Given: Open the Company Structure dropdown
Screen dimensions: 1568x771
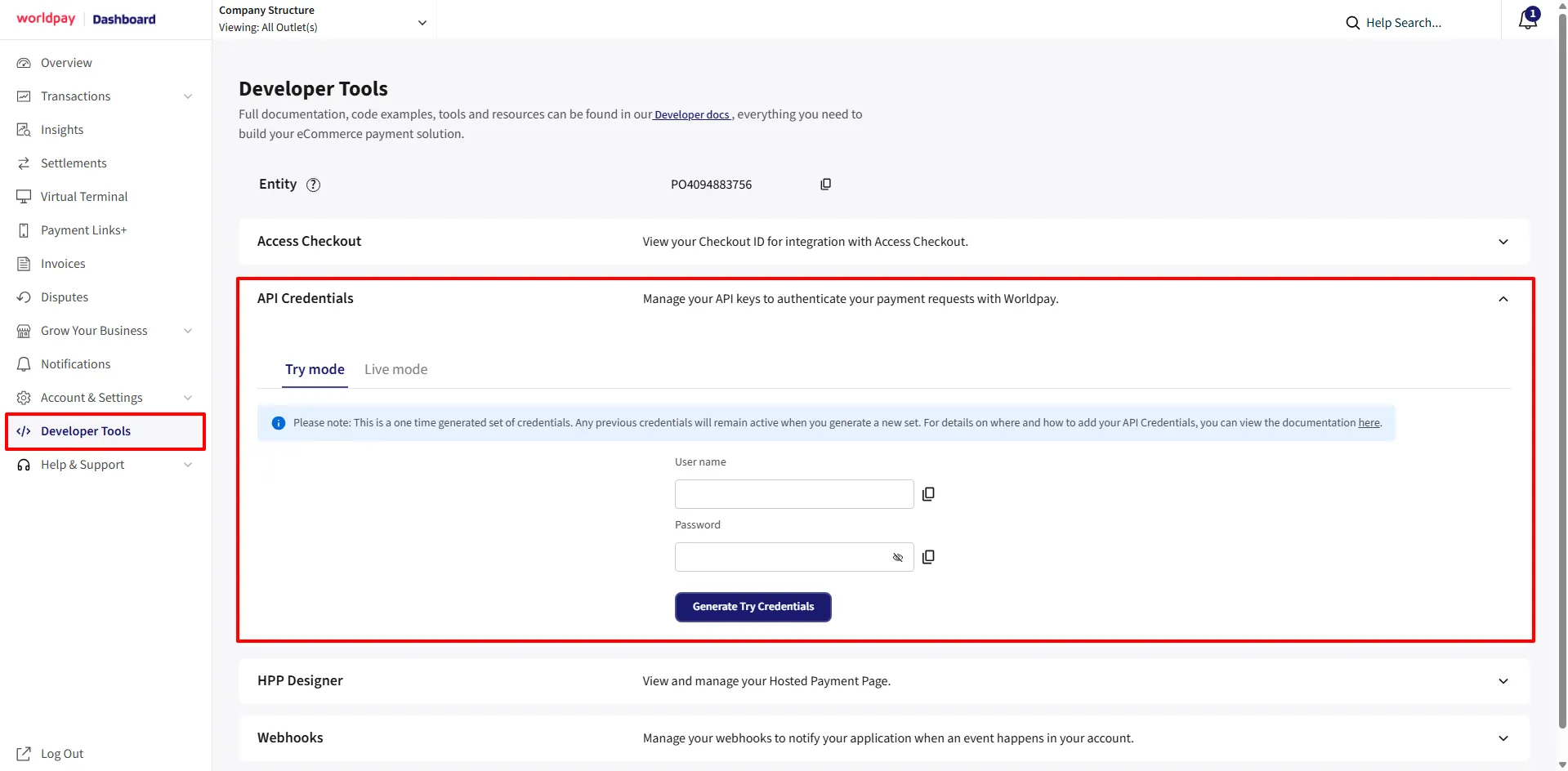Looking at the screenshot, I should click(323, 19).
